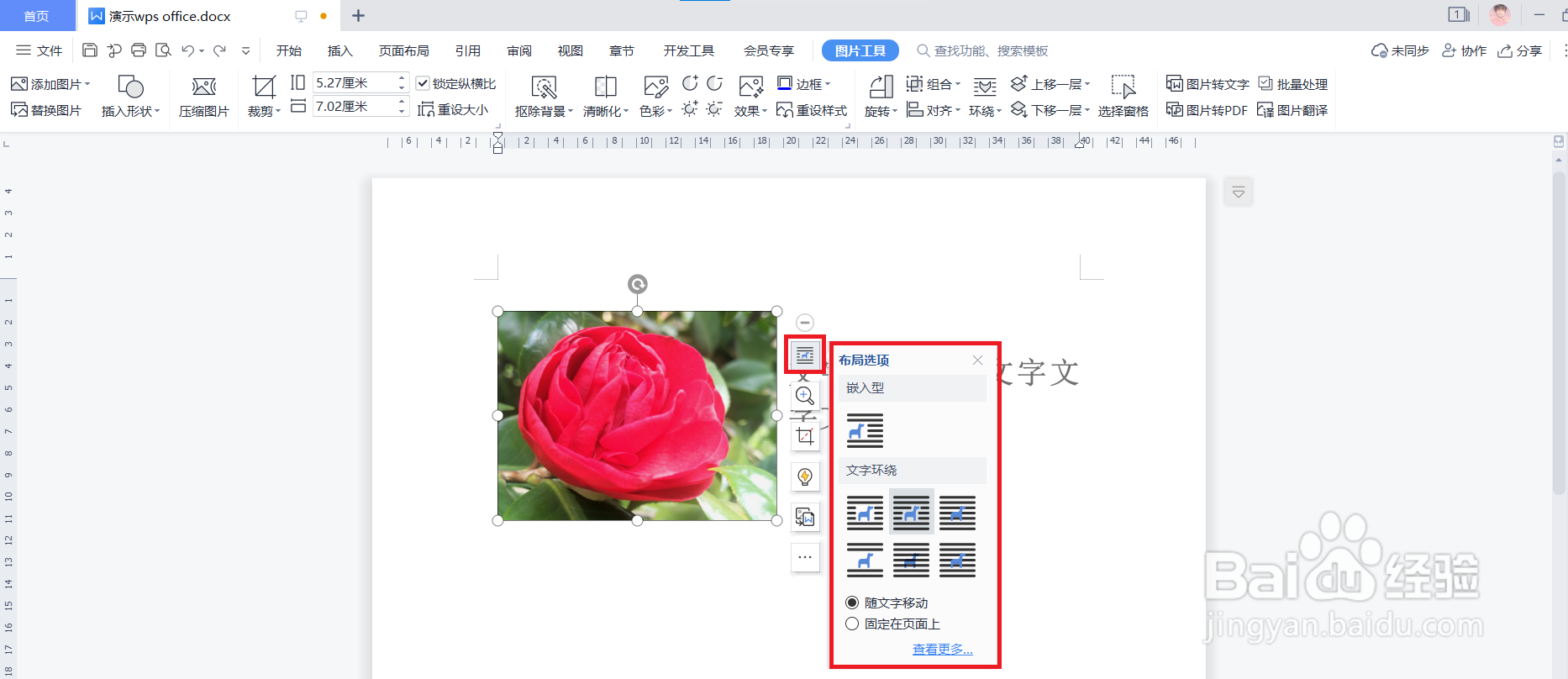This screenshot has height=679, width=1568.
Task: Close the 布局选项 layout options panel
Action: [x=977, y=360]
